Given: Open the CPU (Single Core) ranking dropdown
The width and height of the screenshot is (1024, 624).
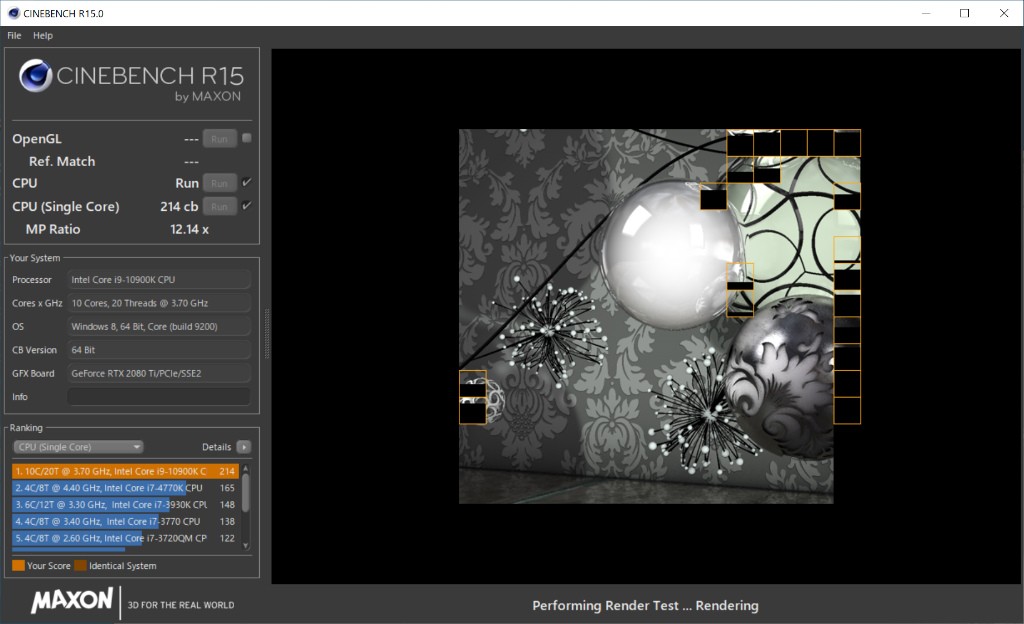Looking at the screenshot, I should pyautogui.click(x=78, y=447).
